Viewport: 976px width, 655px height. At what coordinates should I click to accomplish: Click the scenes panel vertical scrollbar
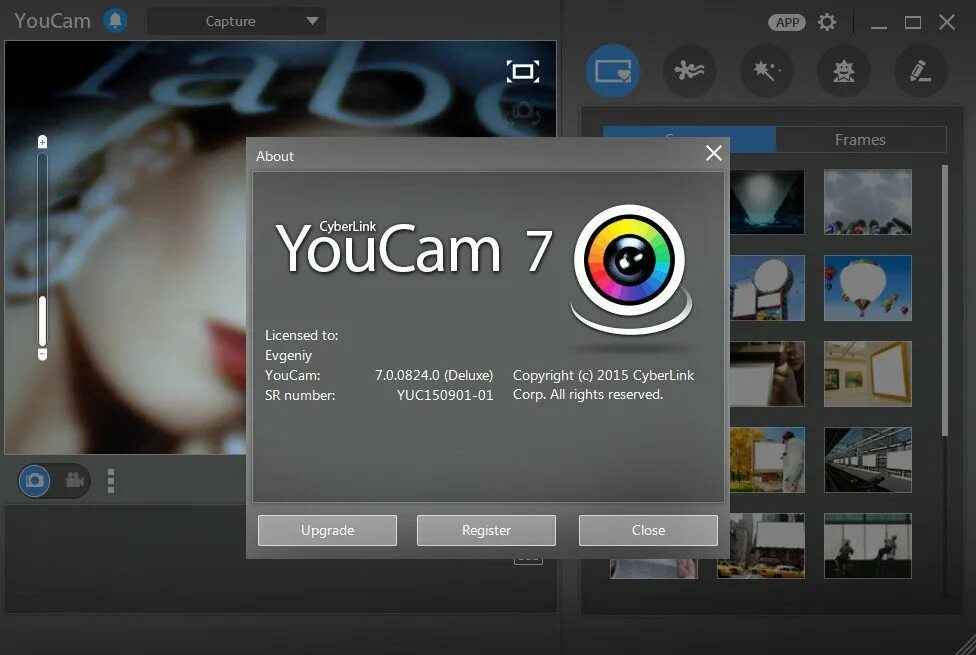click(945, 300)
